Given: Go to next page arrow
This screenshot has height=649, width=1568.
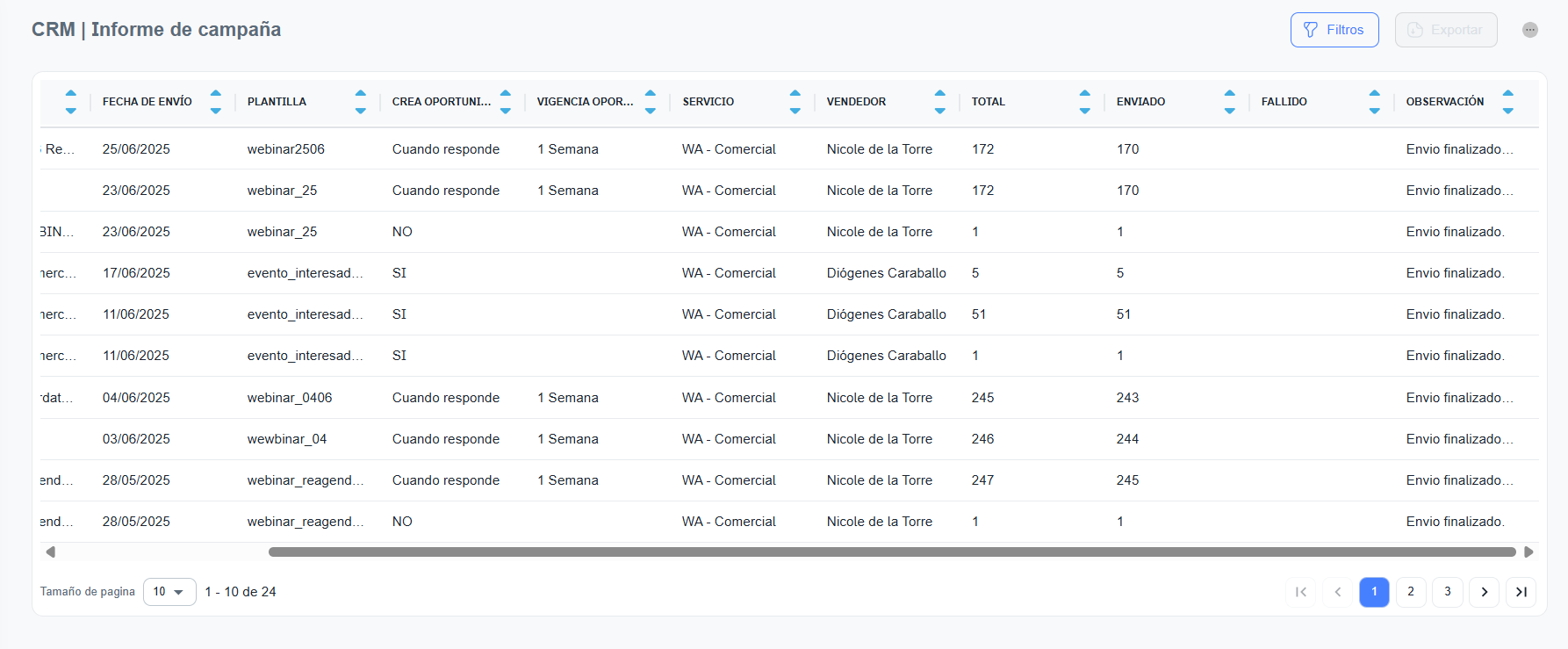Looking at the screenshot, I should [x=1485, y=592].
